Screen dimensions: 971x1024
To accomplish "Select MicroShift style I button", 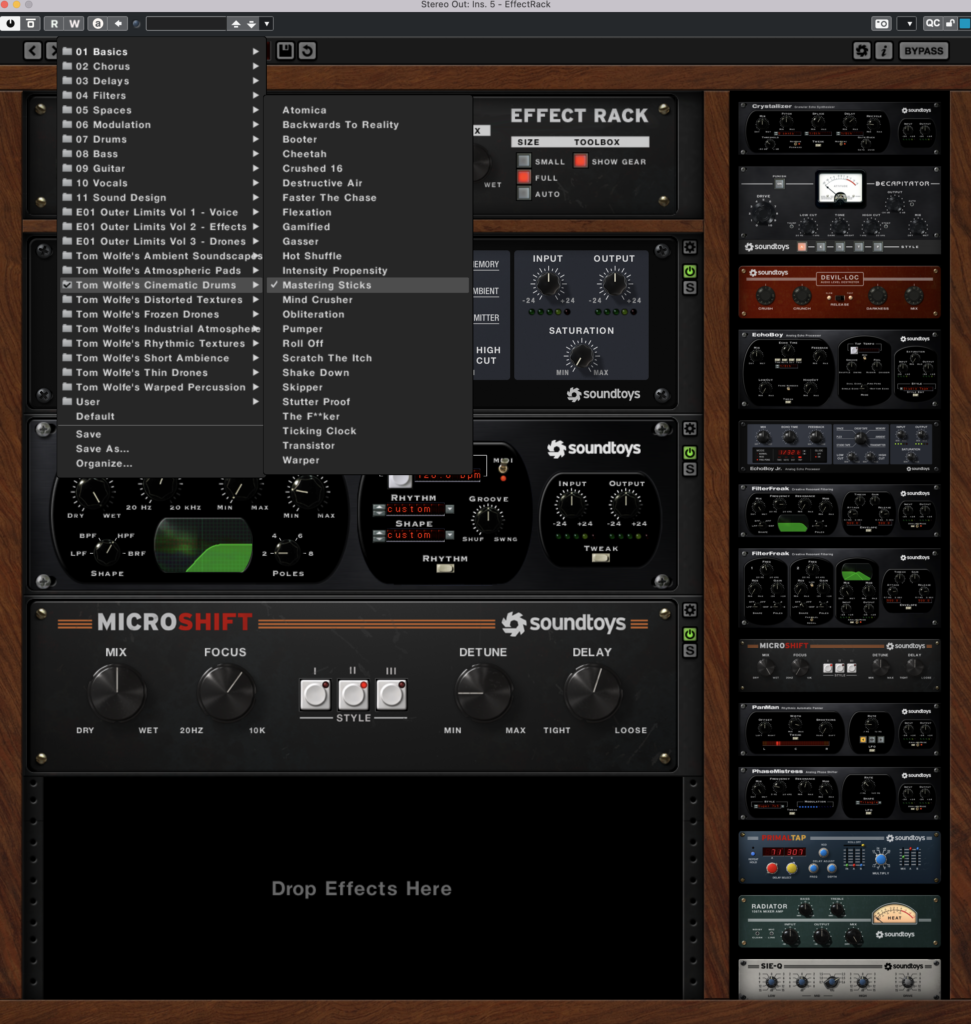I will (x=315, y=695).
